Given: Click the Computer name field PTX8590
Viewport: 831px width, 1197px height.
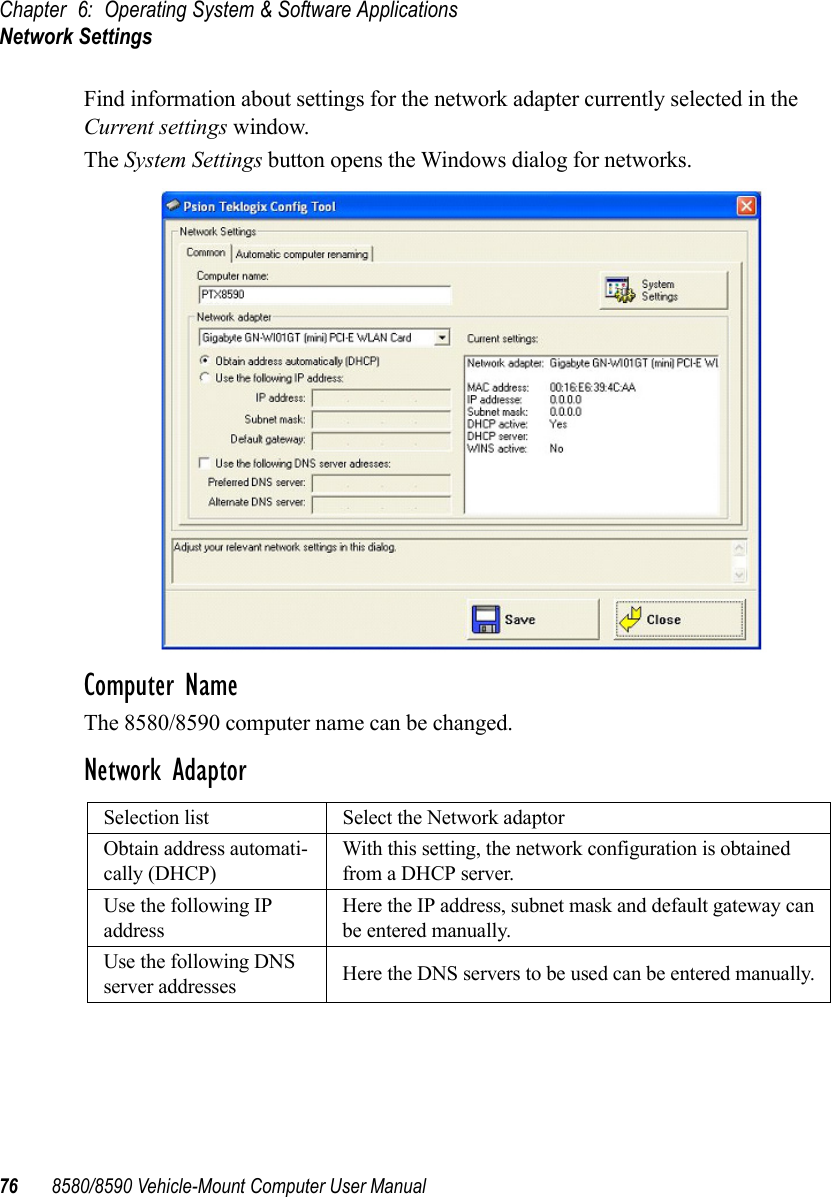Looking at the screenshot, I should point(324,295).
